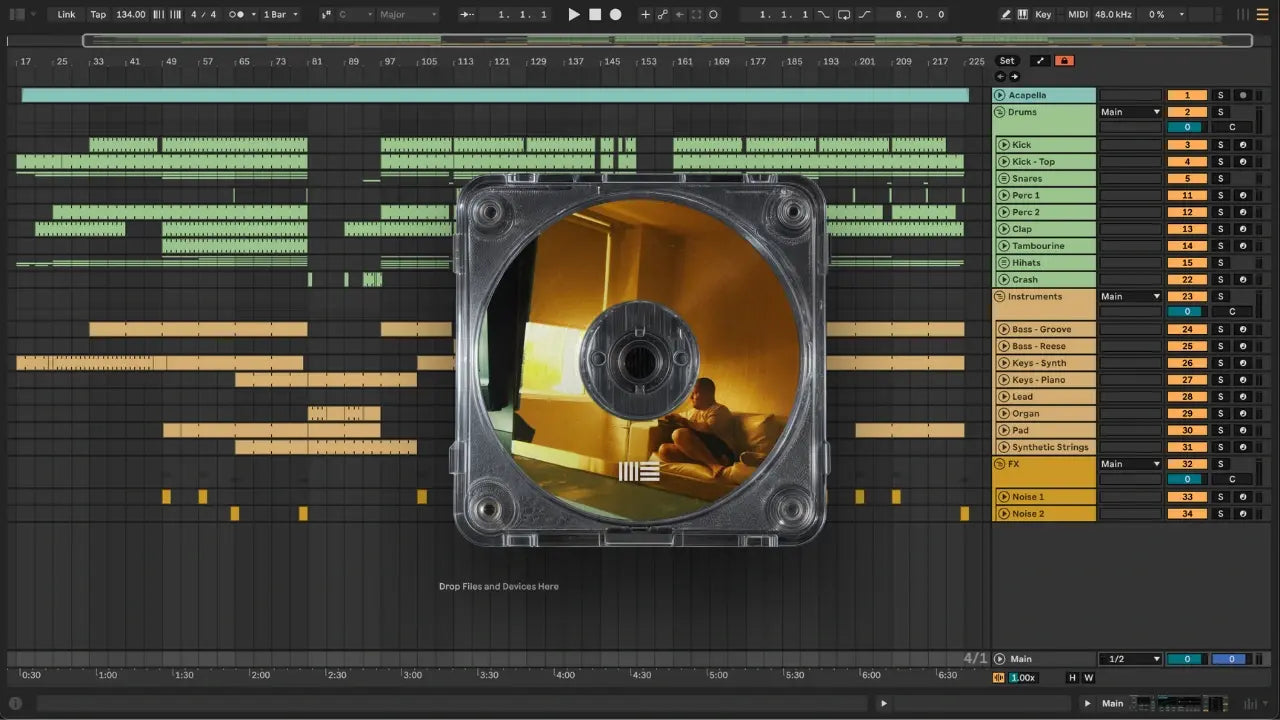1280x720 pixels.
Task: Toggle the loop switch in transport
Action: click(x=844, y=15)
